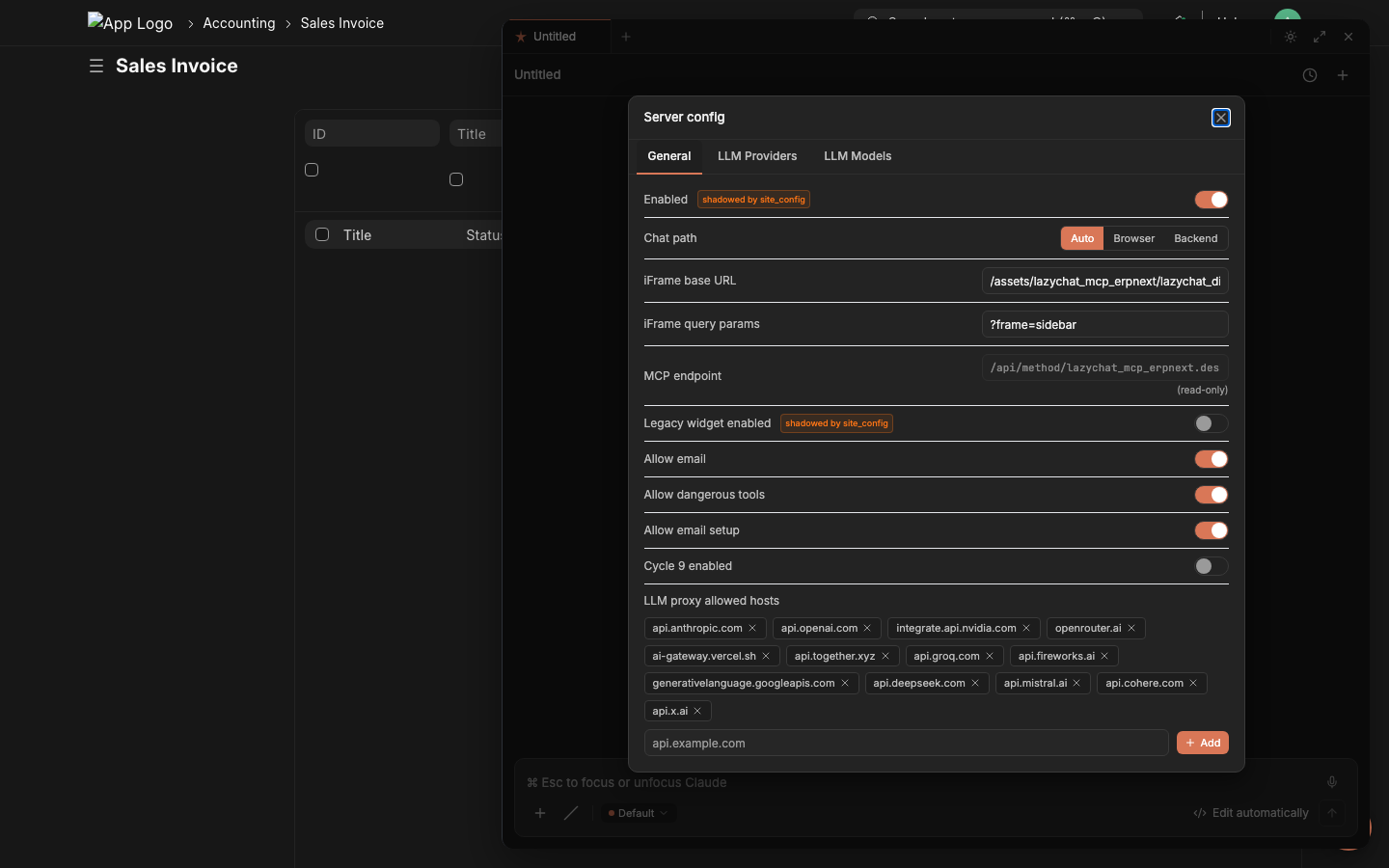Viewport: 1389px width, 868px height.
Task: Remove generativelanguage.googleapis.com host chip
Action: coord(845,683)
